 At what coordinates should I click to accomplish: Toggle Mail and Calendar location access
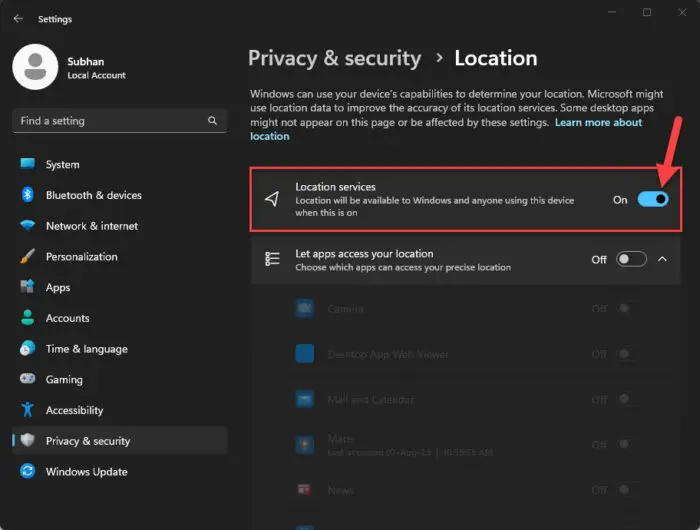coord(630,399)
